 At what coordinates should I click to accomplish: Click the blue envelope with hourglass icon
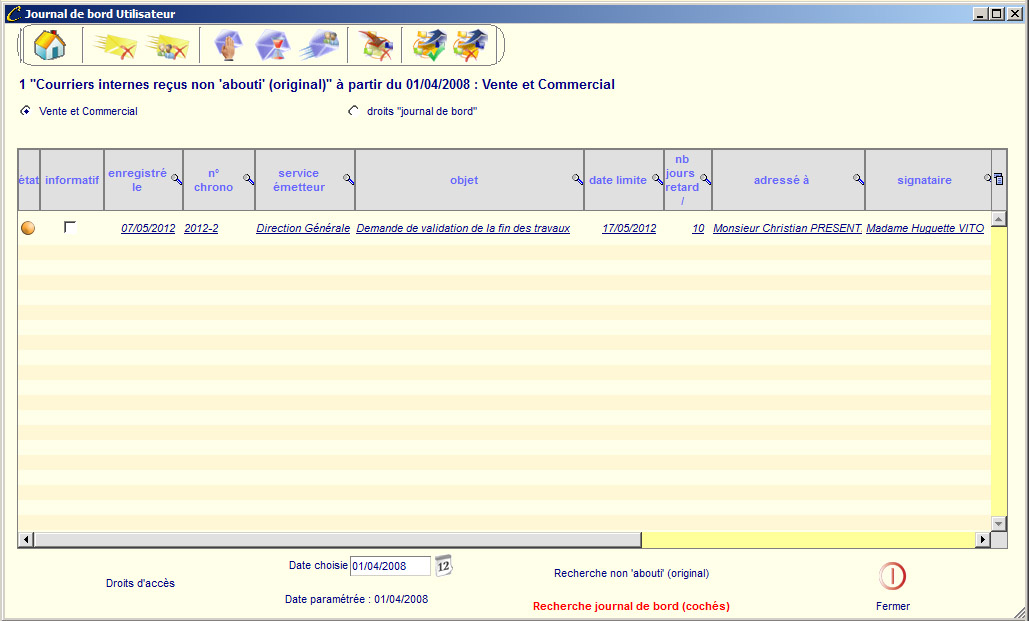pyautogui.click(x=272, y=46)
